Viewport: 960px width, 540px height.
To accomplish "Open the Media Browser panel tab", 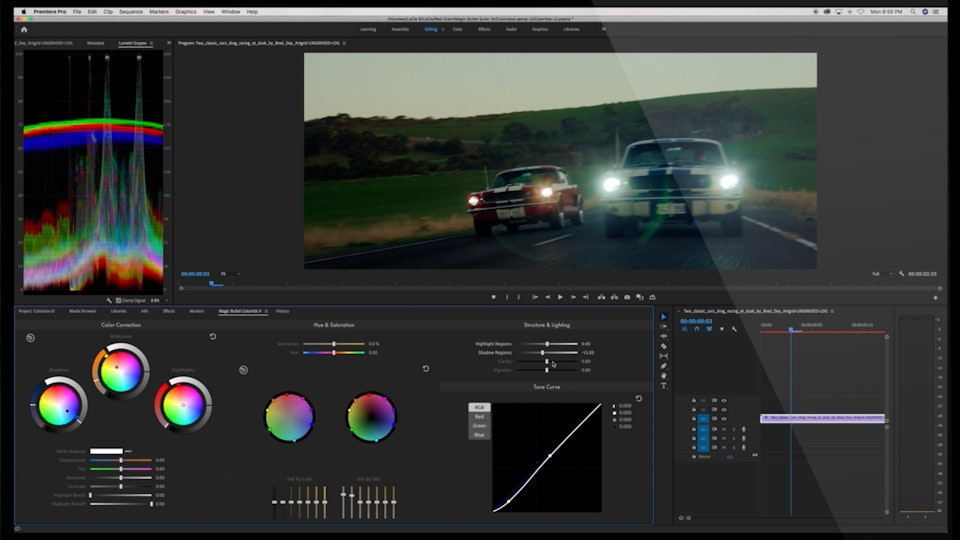I will [83, 311].
